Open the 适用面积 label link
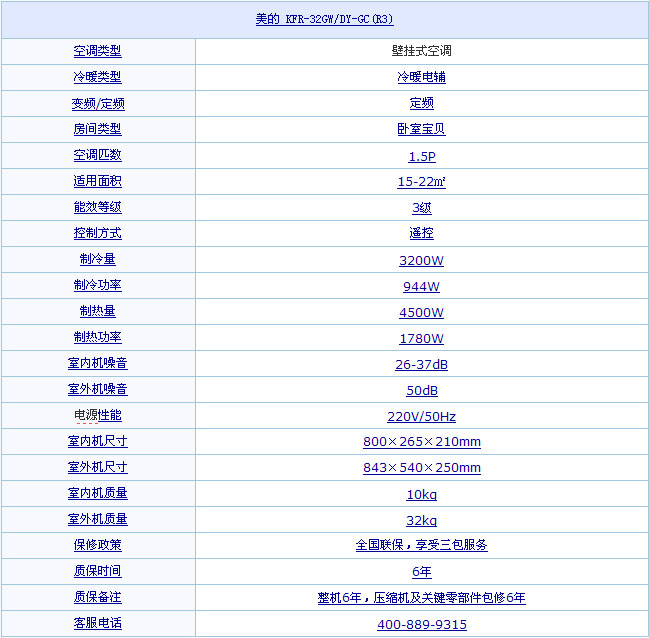The width and height of the screenshot is (649, 638). click(98, 181)
